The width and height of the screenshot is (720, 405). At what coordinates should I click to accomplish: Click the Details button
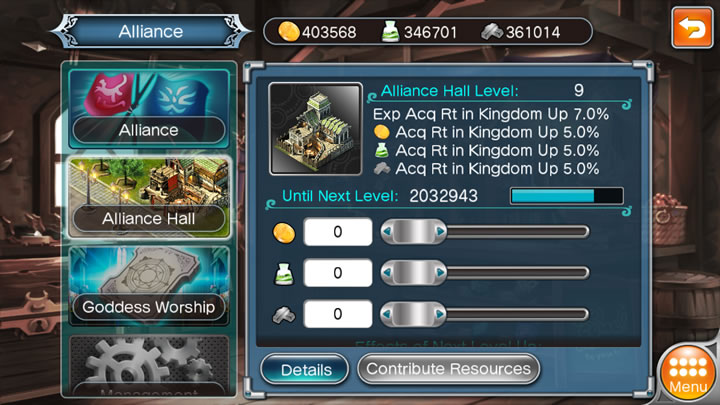pos(305,369)
